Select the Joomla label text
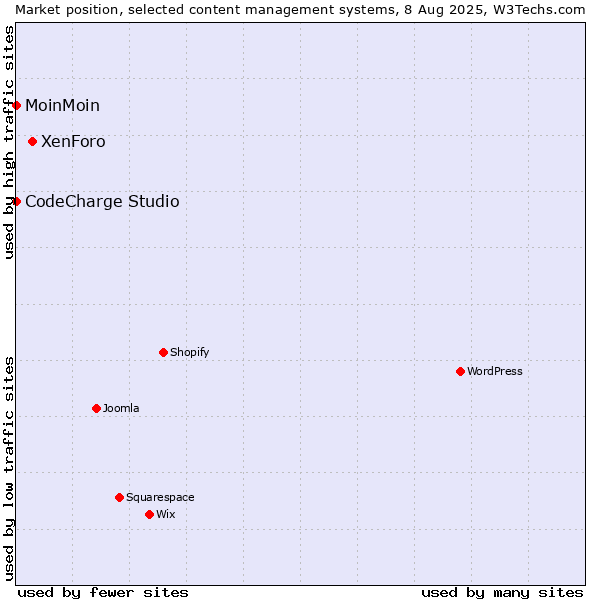This screenshot has width=600, height=600. pos(121,409)
